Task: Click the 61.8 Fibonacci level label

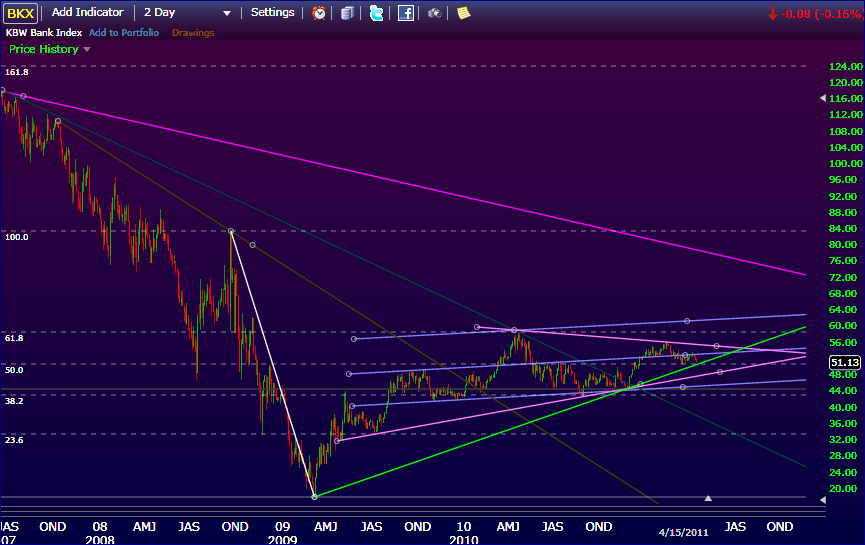Action: [x=14, y=338]
